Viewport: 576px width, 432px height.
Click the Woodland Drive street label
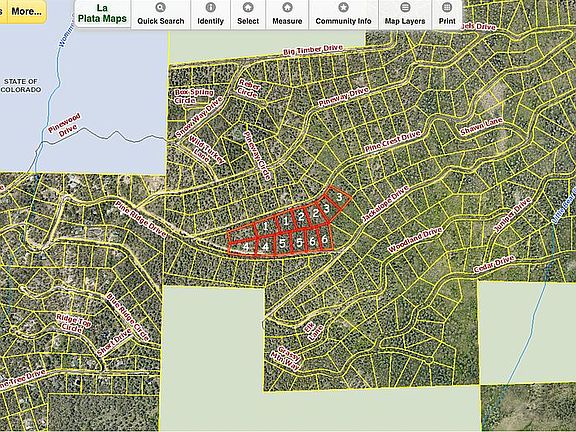[x=415, y=240]
